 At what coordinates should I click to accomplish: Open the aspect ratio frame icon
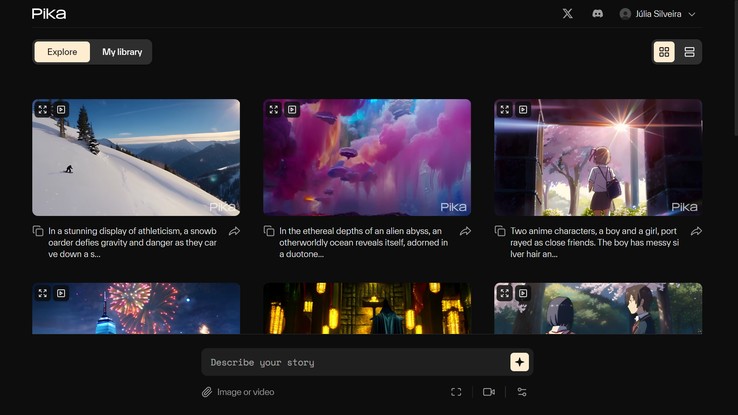(x=456, y=392)
